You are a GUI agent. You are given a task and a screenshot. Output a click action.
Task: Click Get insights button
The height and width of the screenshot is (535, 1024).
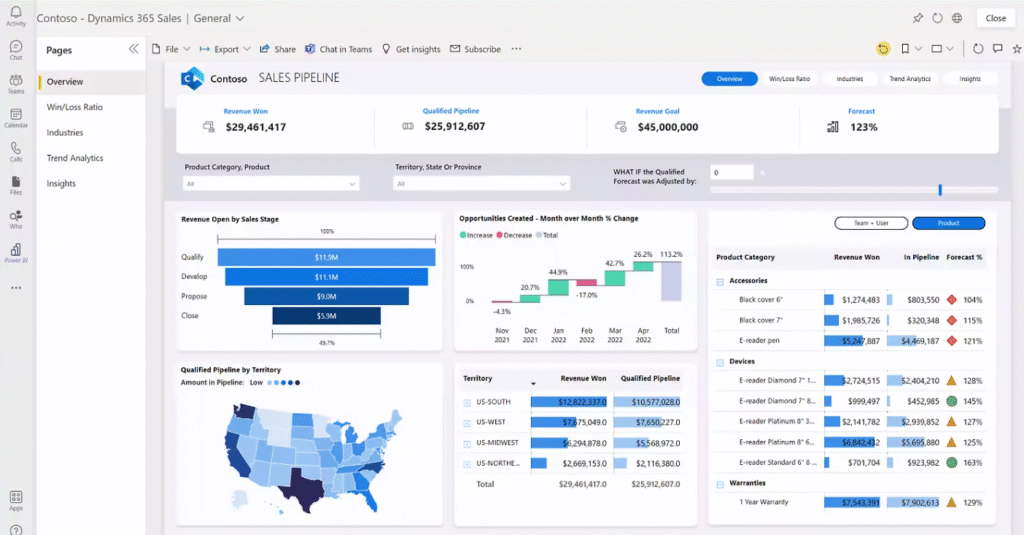click(411, 49)
